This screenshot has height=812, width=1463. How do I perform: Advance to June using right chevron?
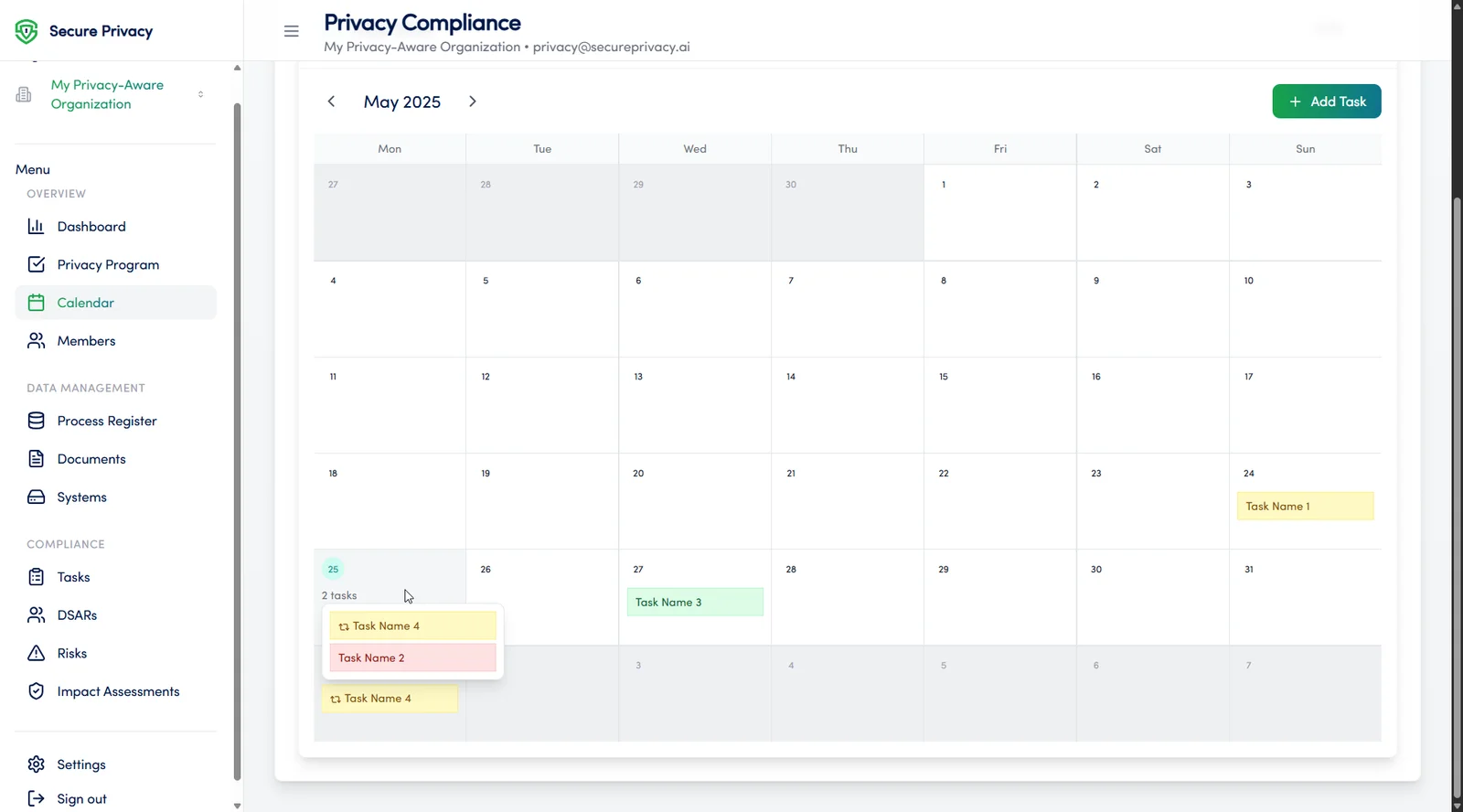pos(472,101)
